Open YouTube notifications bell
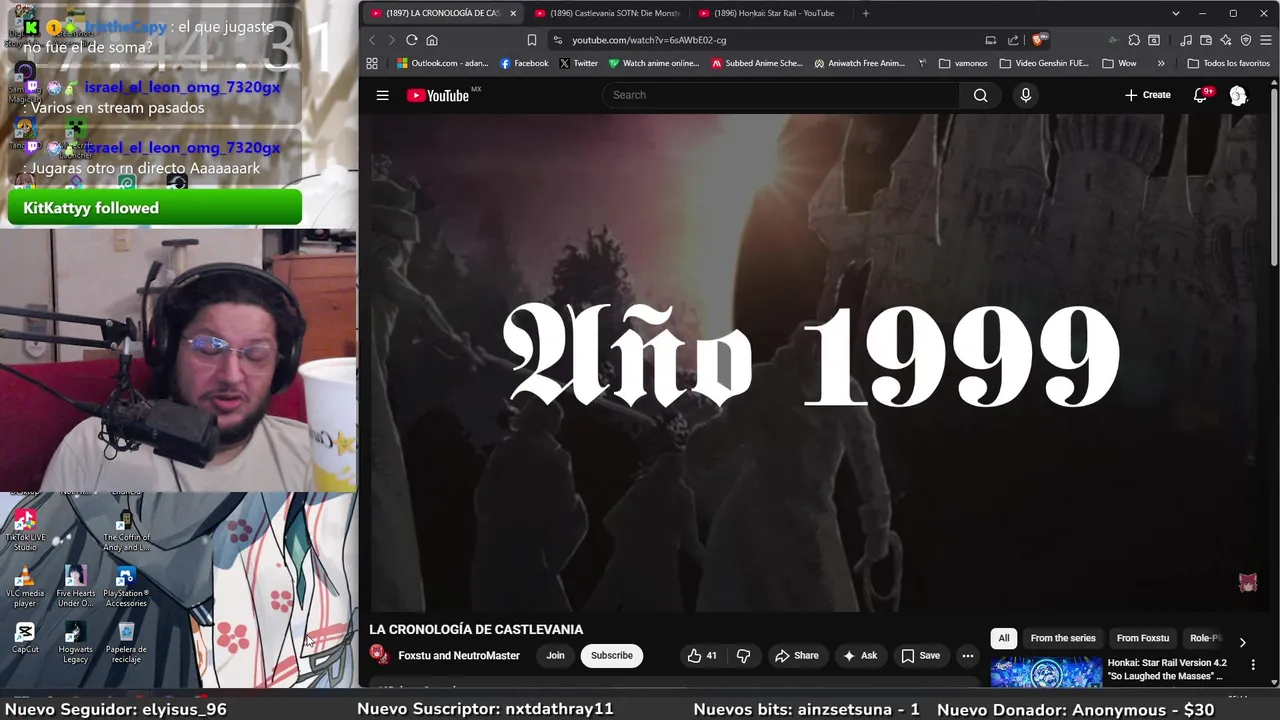Screen dimensions: 1280x720 click(1201, 95)
